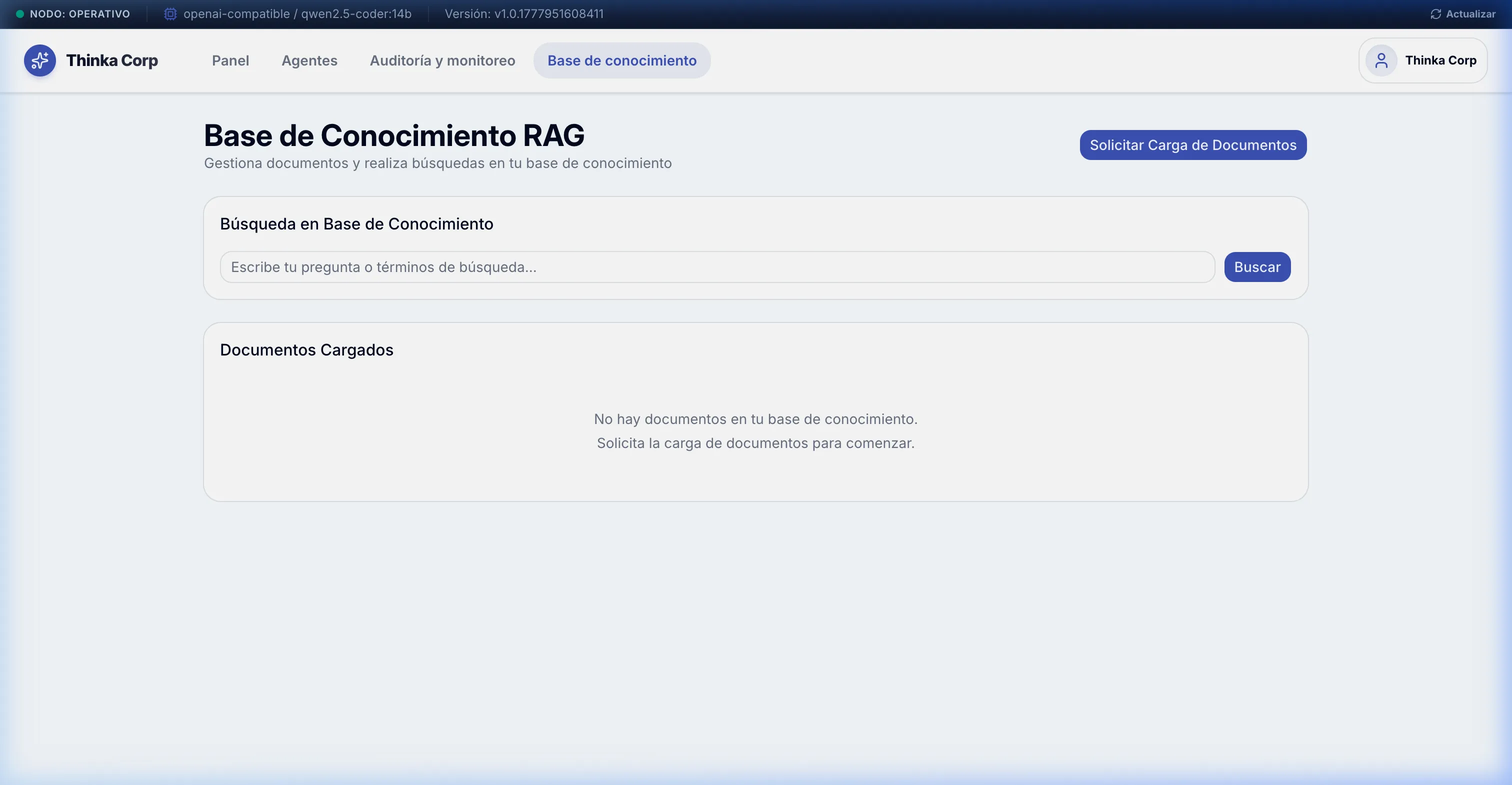This screenshot has width=1512, height=785.
Task: Focus the knowledge base search field
Action: point(717,267)
